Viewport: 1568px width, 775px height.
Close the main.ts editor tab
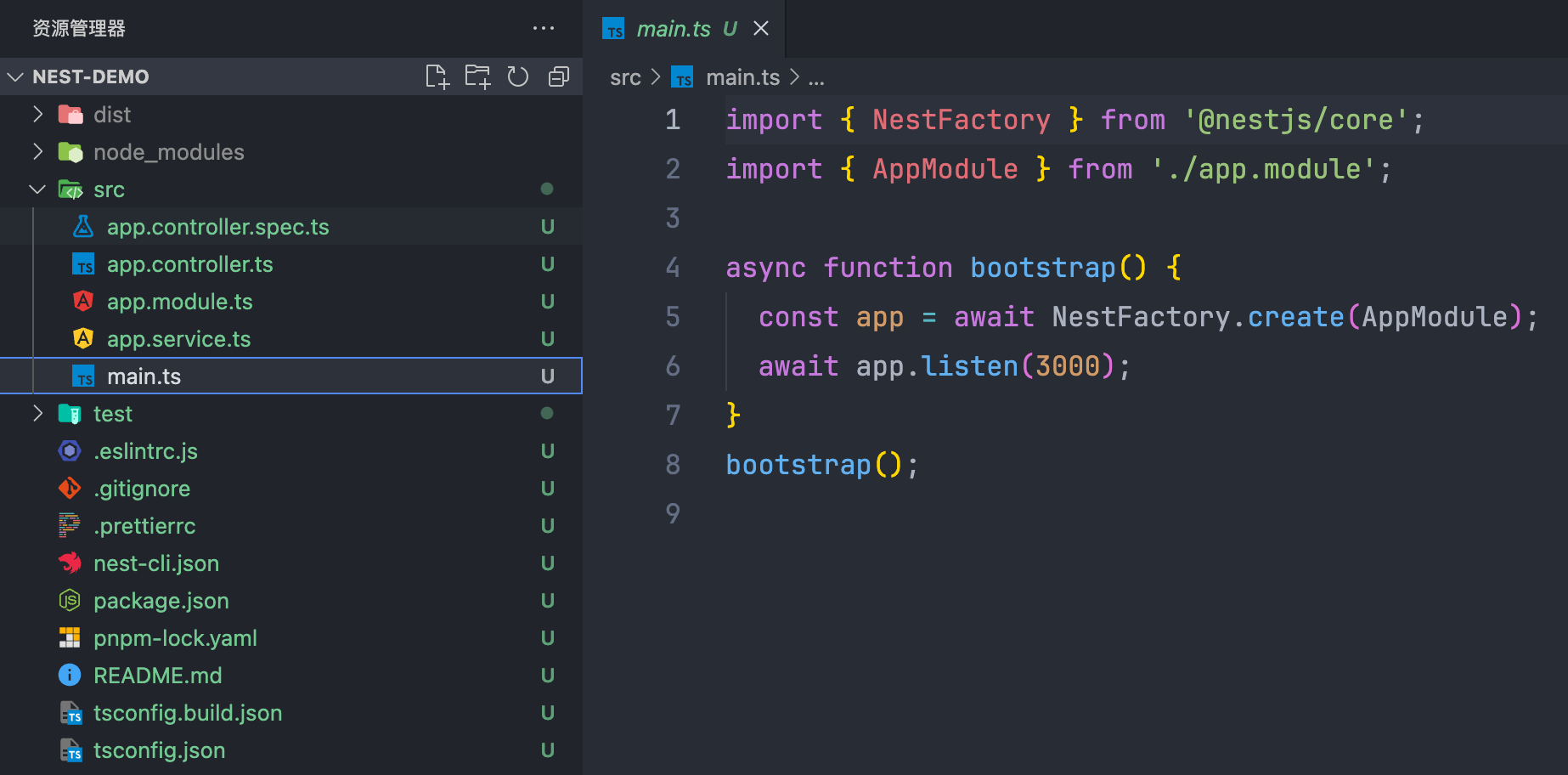(761, 28)
